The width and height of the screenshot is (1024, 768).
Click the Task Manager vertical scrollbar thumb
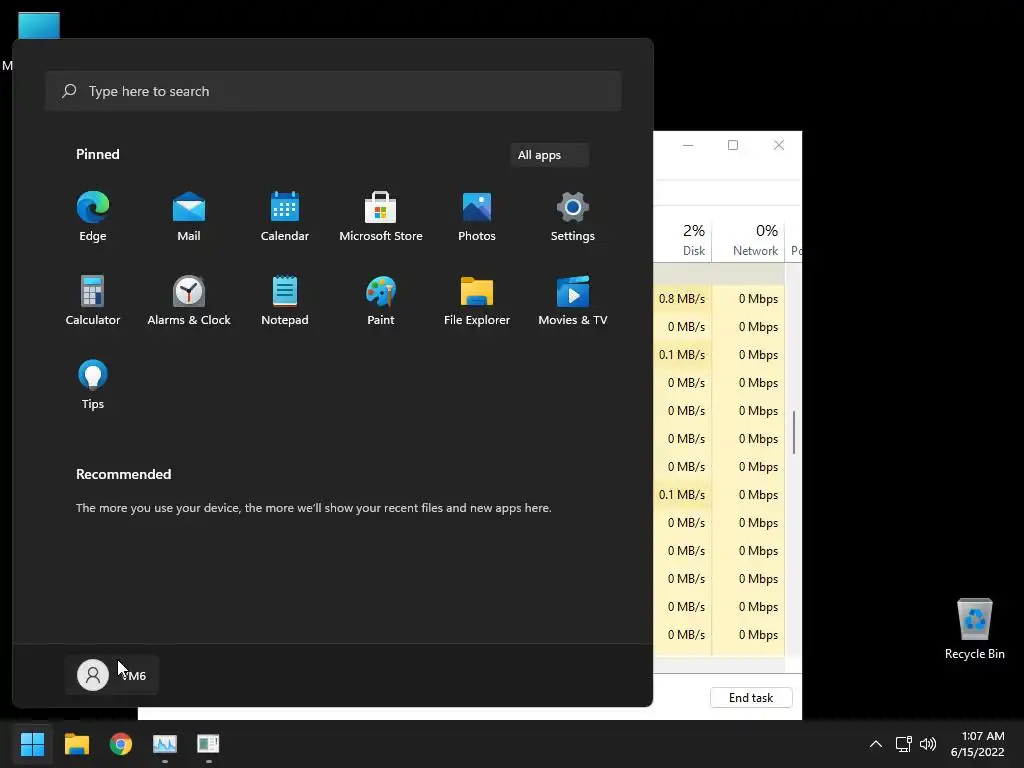[x=793, y=432]
